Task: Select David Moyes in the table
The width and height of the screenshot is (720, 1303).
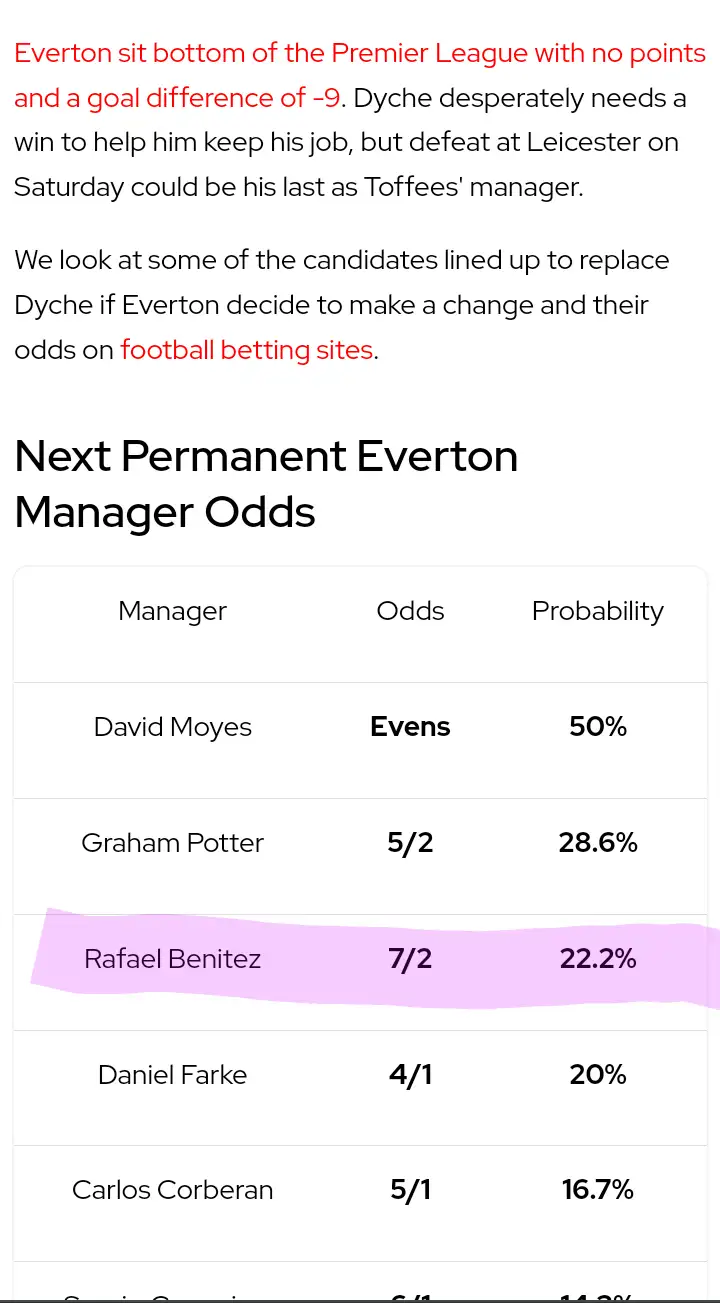Action: pyautogui.click(x=172, y=727)
